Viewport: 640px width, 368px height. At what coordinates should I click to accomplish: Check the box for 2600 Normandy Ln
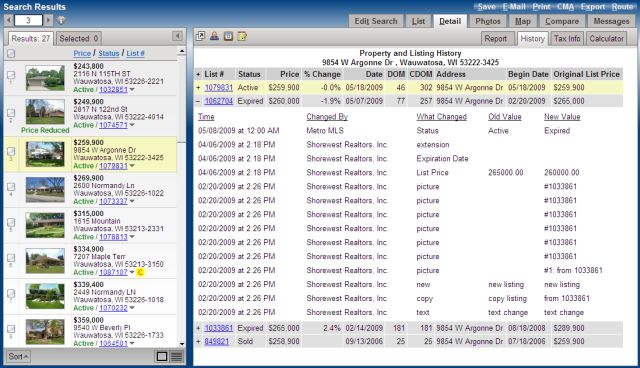[11, 187]
